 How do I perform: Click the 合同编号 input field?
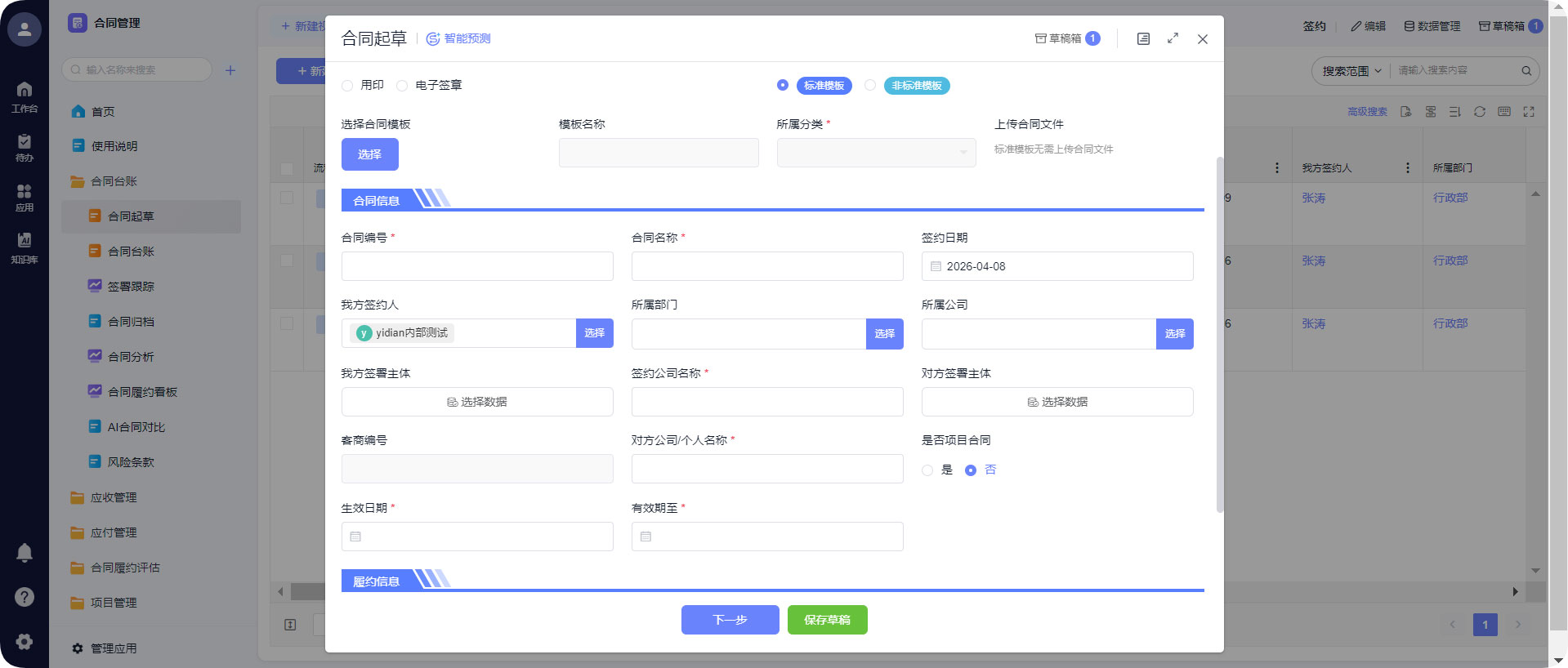(477, 266)
